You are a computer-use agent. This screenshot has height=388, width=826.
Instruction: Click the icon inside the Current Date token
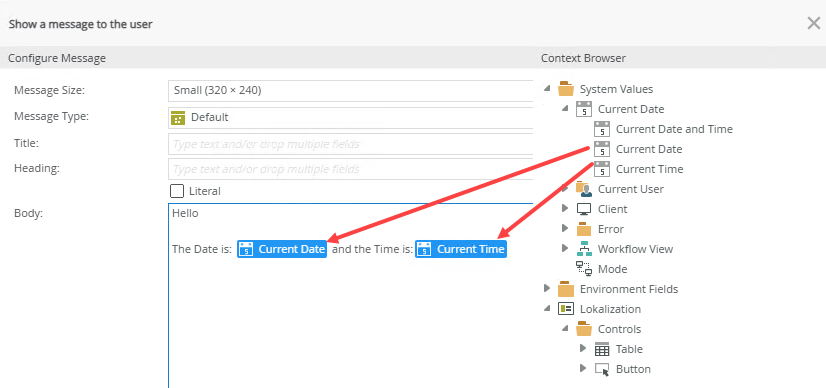(x=247, y=249)
